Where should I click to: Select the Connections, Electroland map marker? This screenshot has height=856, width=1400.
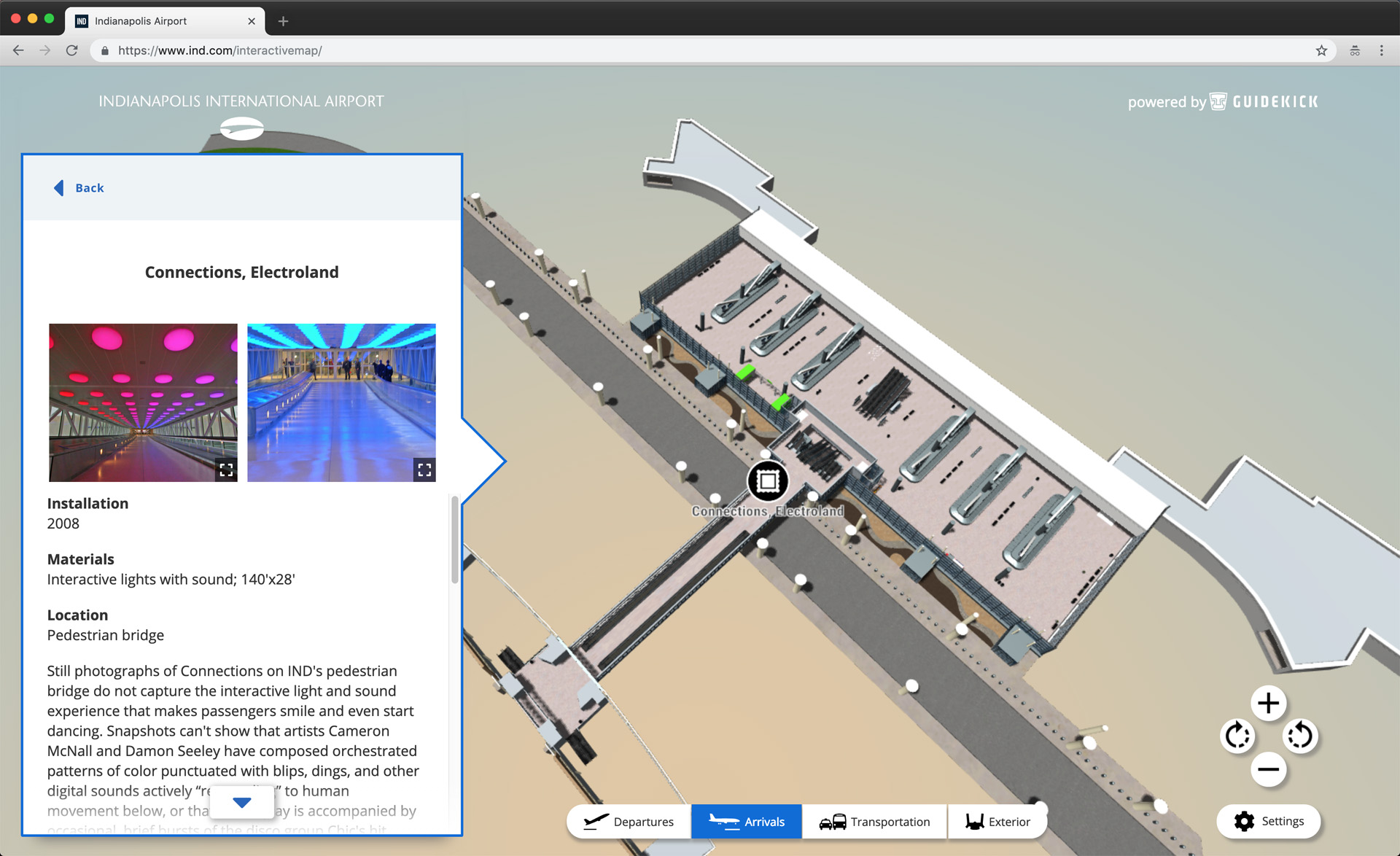(x=767, y=481)
